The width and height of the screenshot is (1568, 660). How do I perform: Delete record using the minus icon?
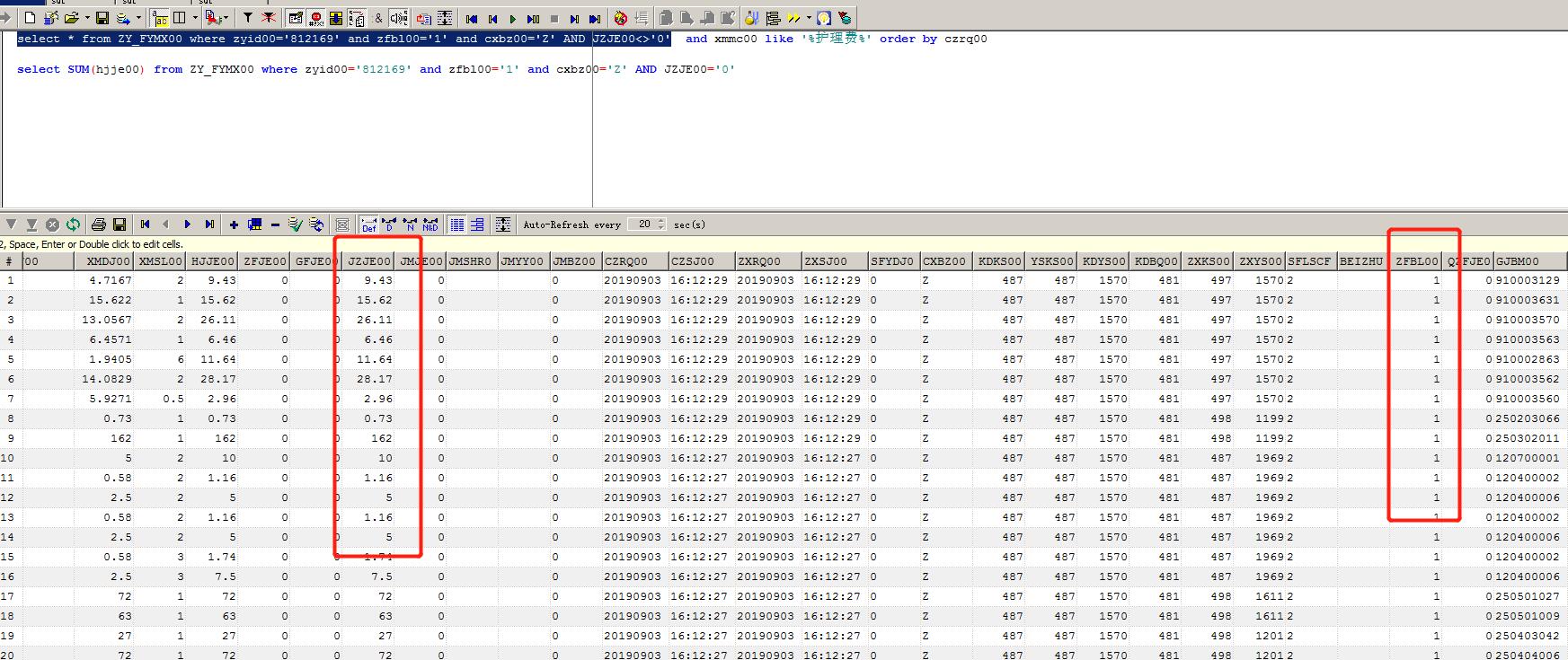[275, 224]
